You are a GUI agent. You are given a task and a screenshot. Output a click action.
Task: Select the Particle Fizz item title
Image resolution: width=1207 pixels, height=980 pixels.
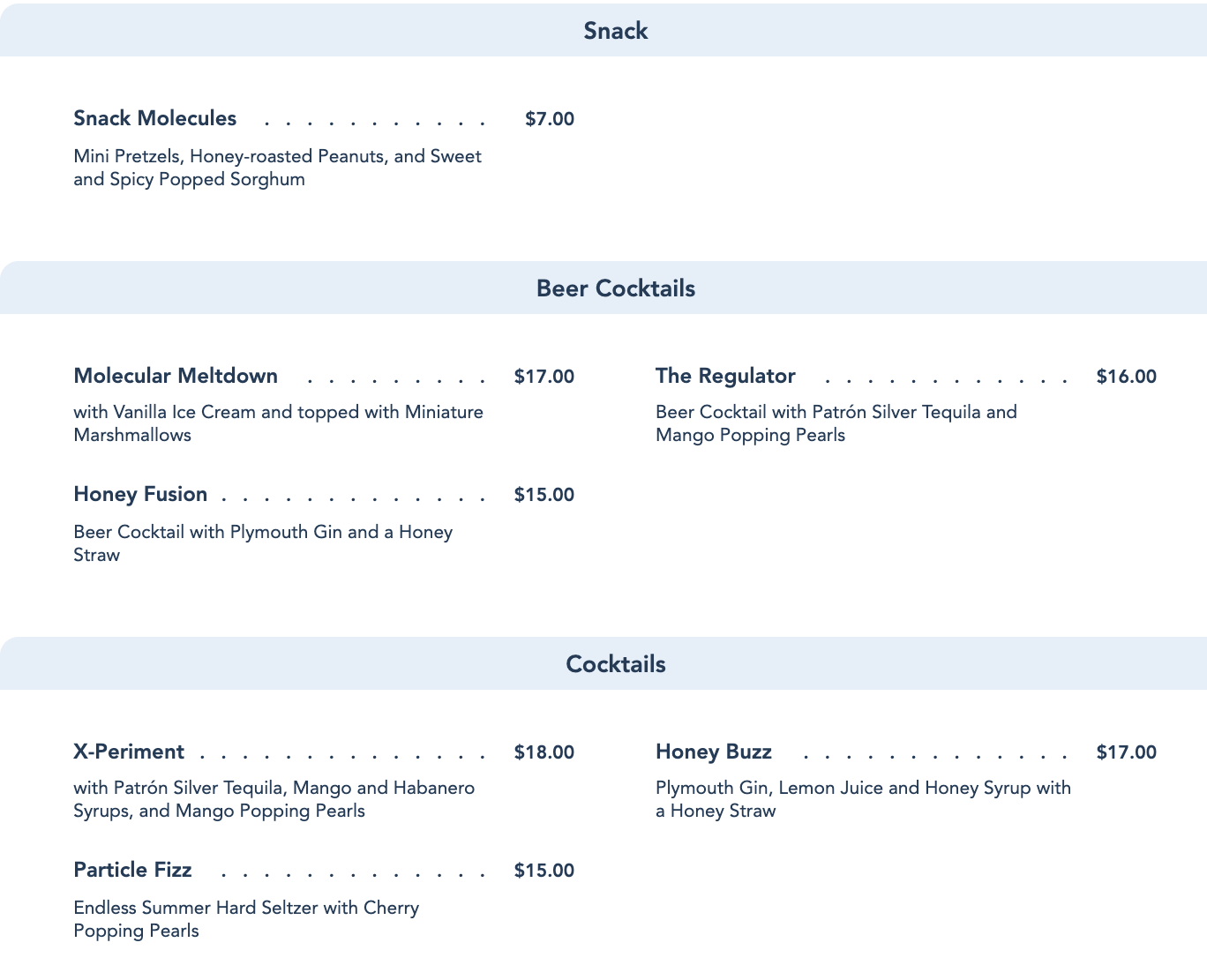[x=132, y=870]
